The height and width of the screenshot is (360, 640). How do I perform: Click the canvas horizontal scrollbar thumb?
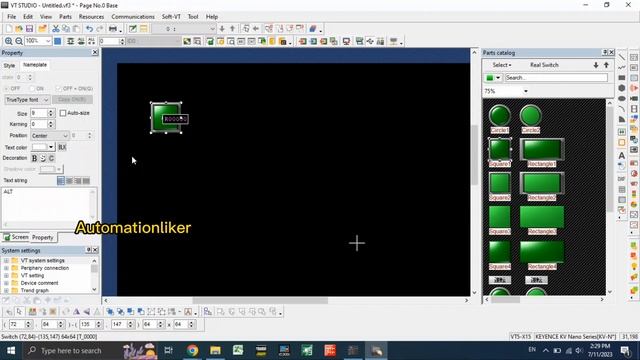tap(260, 300)
